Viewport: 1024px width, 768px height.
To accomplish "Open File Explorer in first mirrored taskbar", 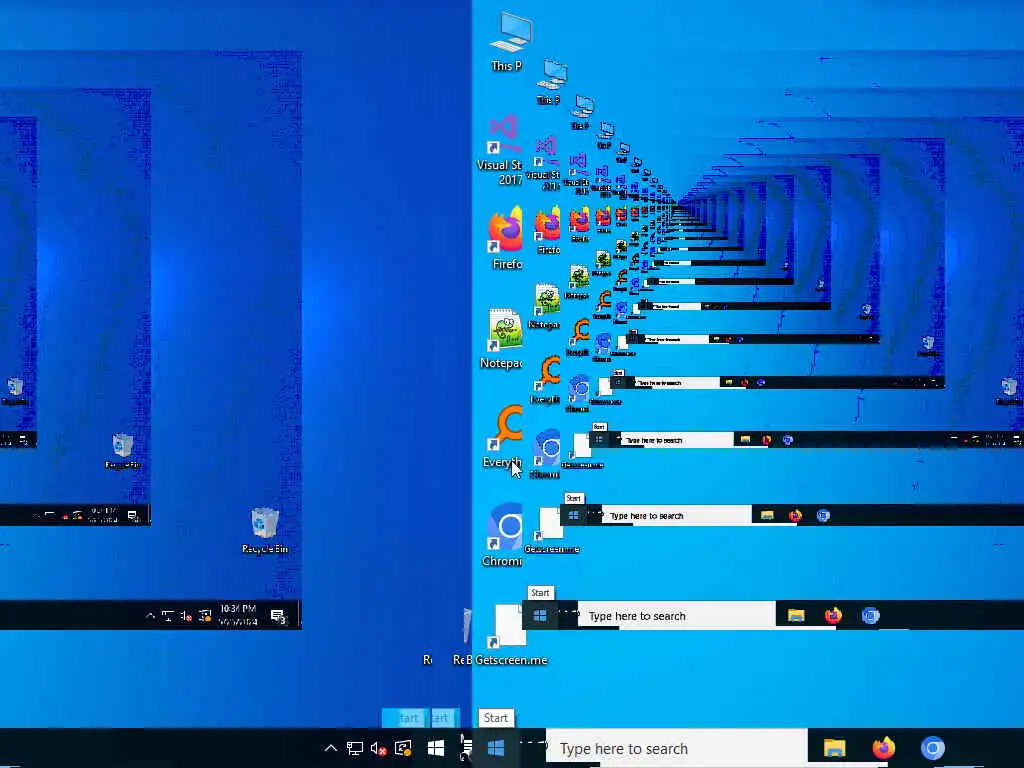I will [795, 615].
